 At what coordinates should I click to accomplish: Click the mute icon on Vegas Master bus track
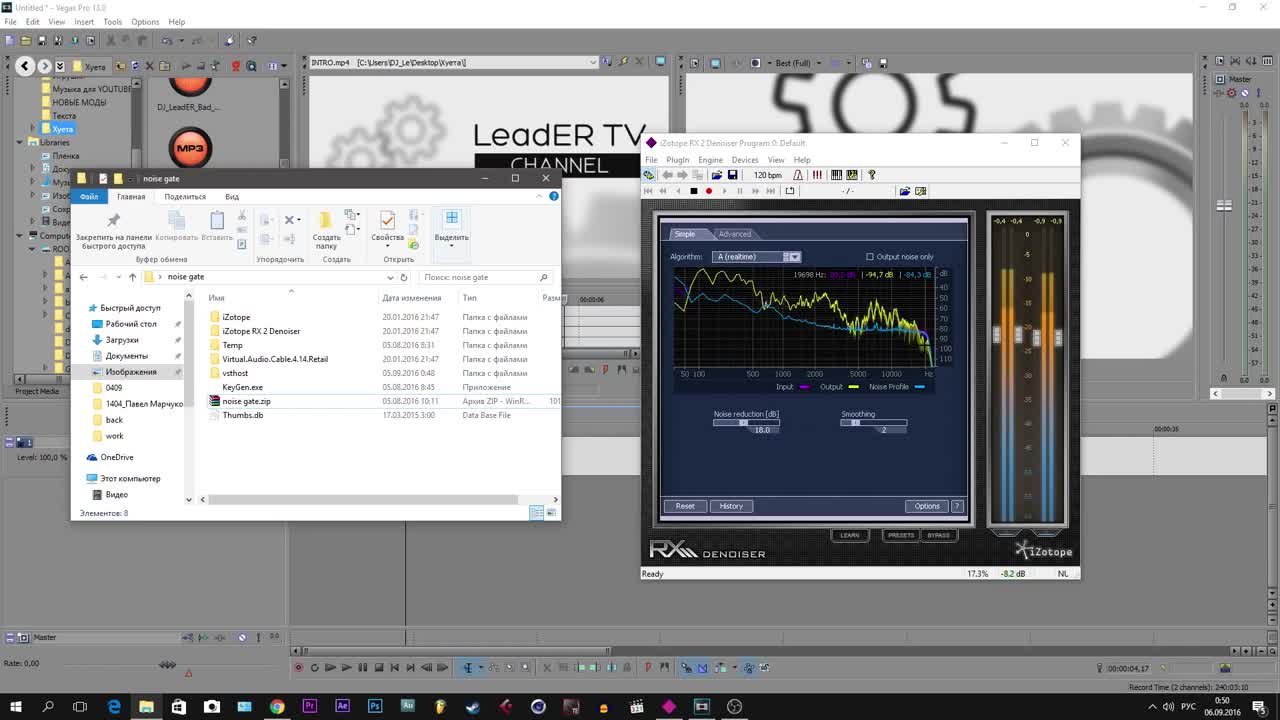coord(241,637)
